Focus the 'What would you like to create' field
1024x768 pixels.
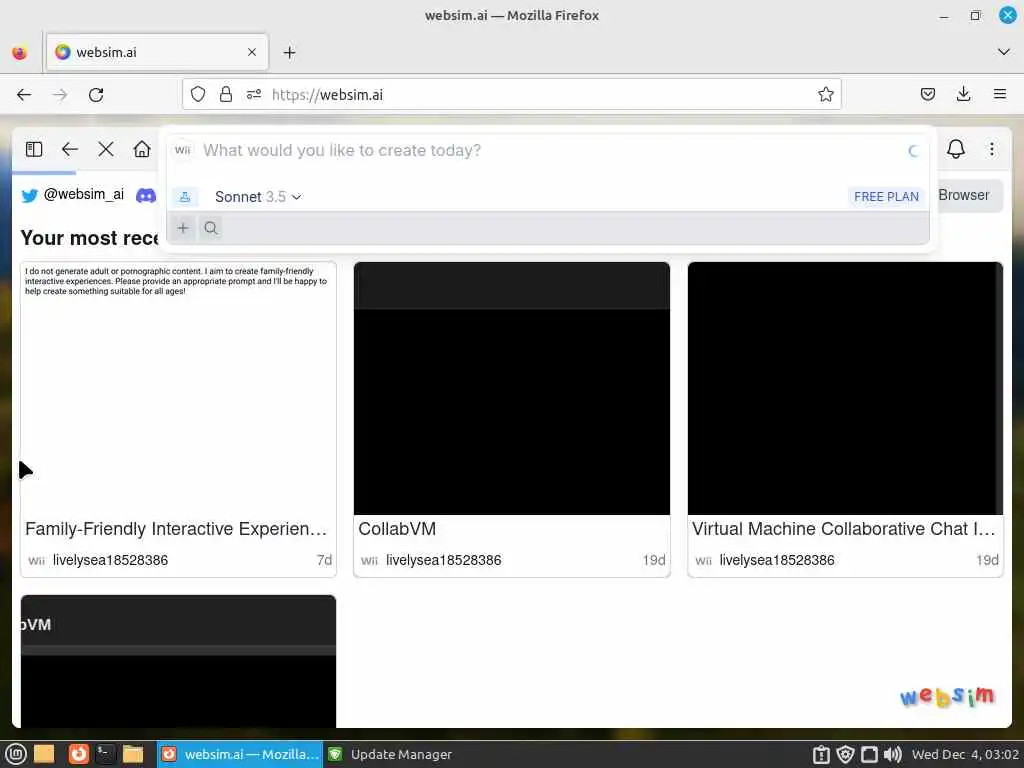pos(549,150)
